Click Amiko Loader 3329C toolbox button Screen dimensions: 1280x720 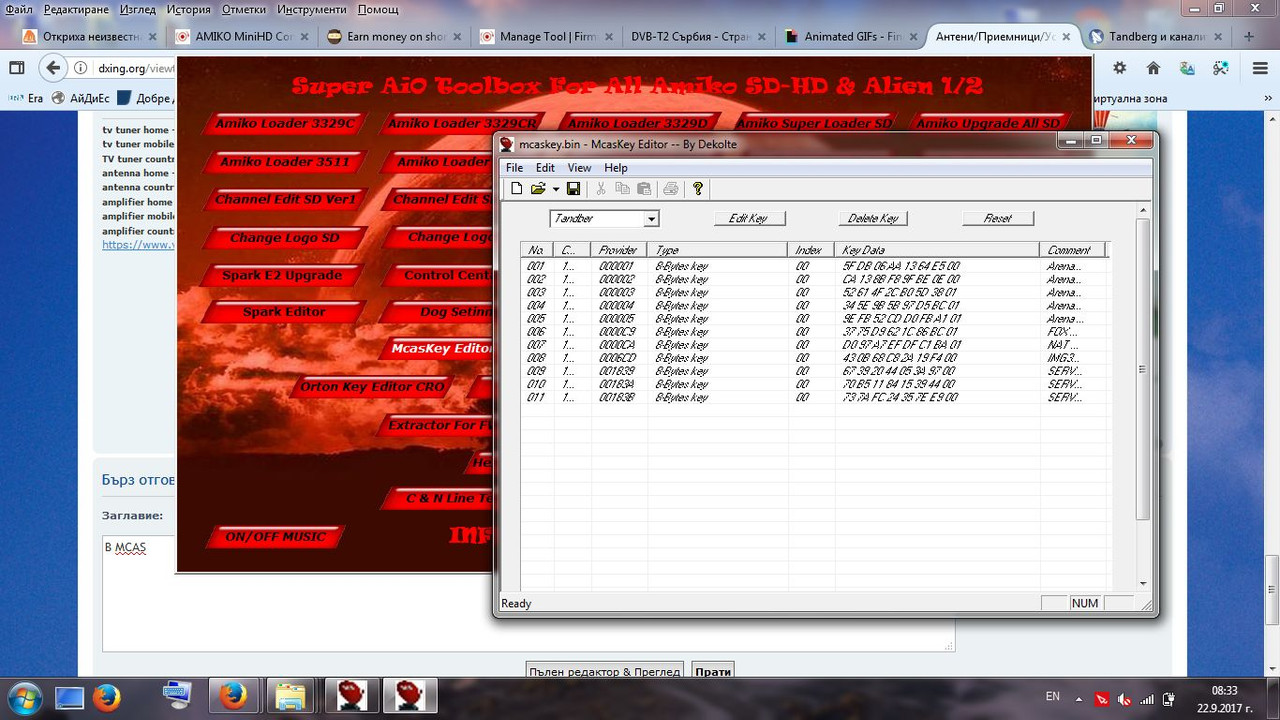tap(286, 124)
